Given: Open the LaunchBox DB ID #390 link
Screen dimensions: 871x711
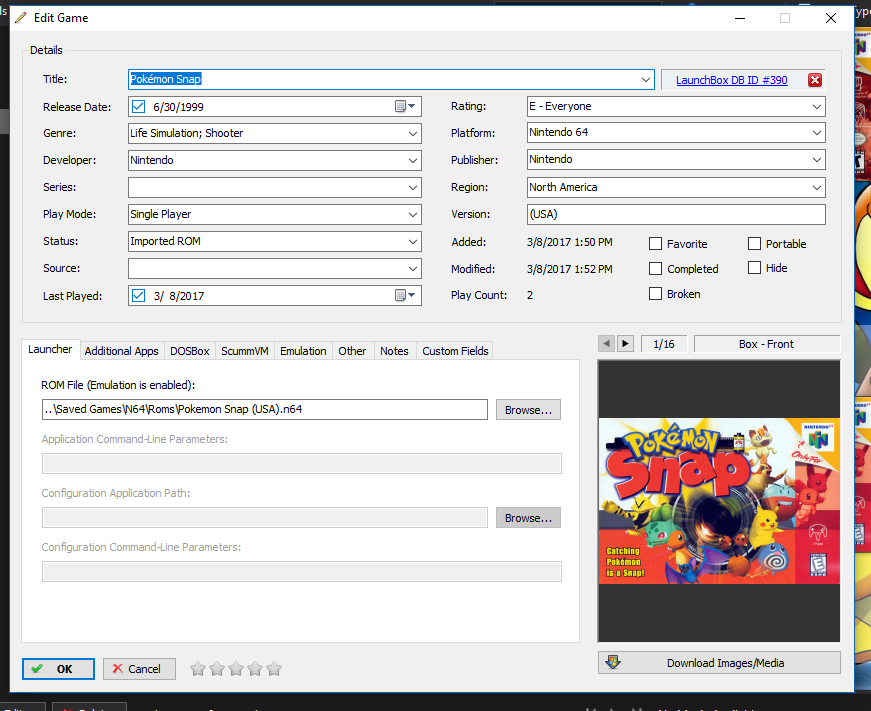Looking at the screenshot, I should 732,80.
